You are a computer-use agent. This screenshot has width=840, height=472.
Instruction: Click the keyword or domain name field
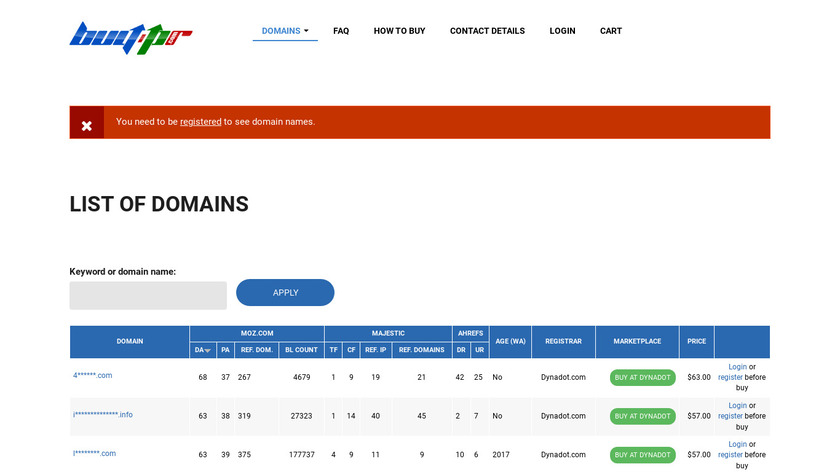[x=148, y=295]
